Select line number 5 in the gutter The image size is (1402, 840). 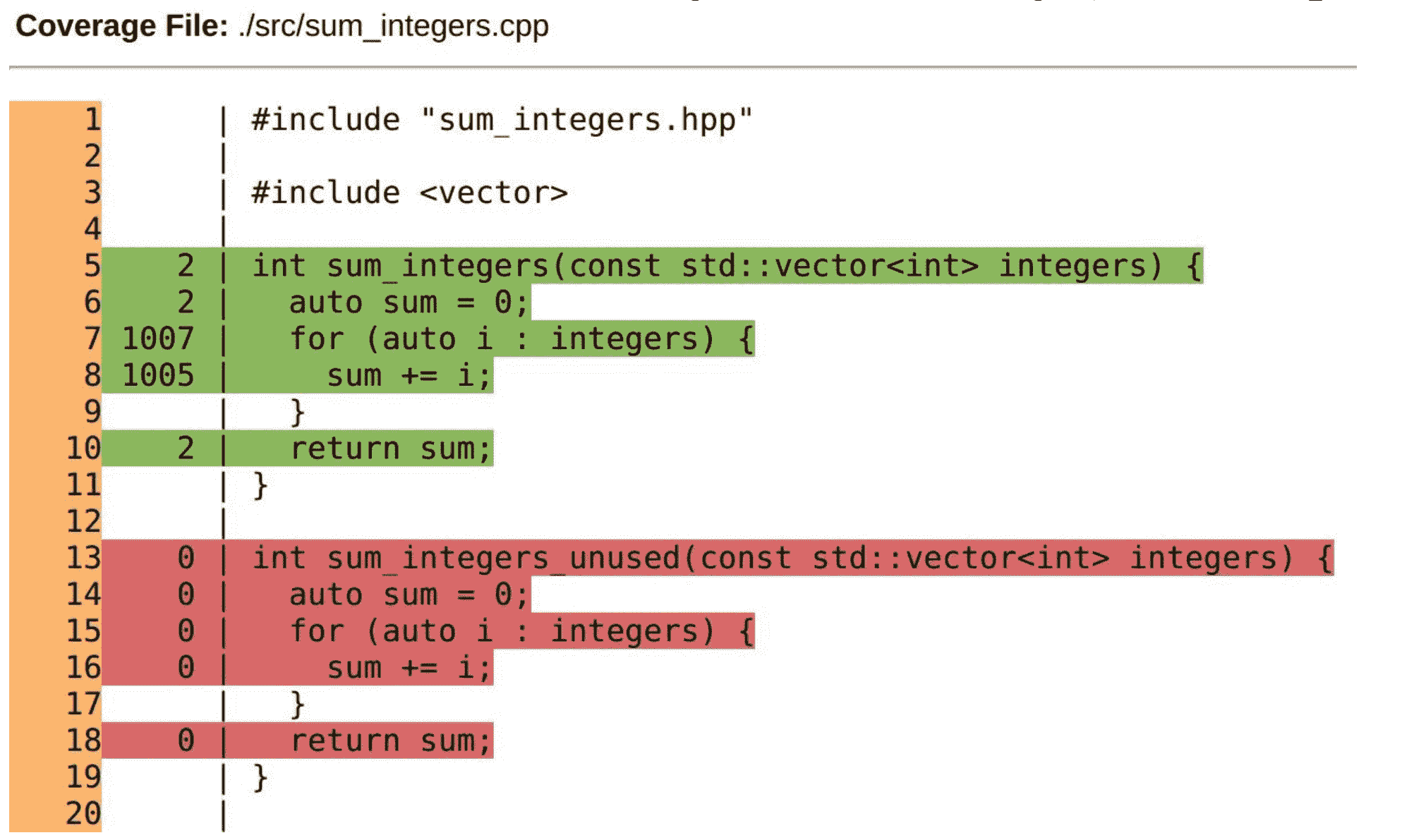coord(92,266)
